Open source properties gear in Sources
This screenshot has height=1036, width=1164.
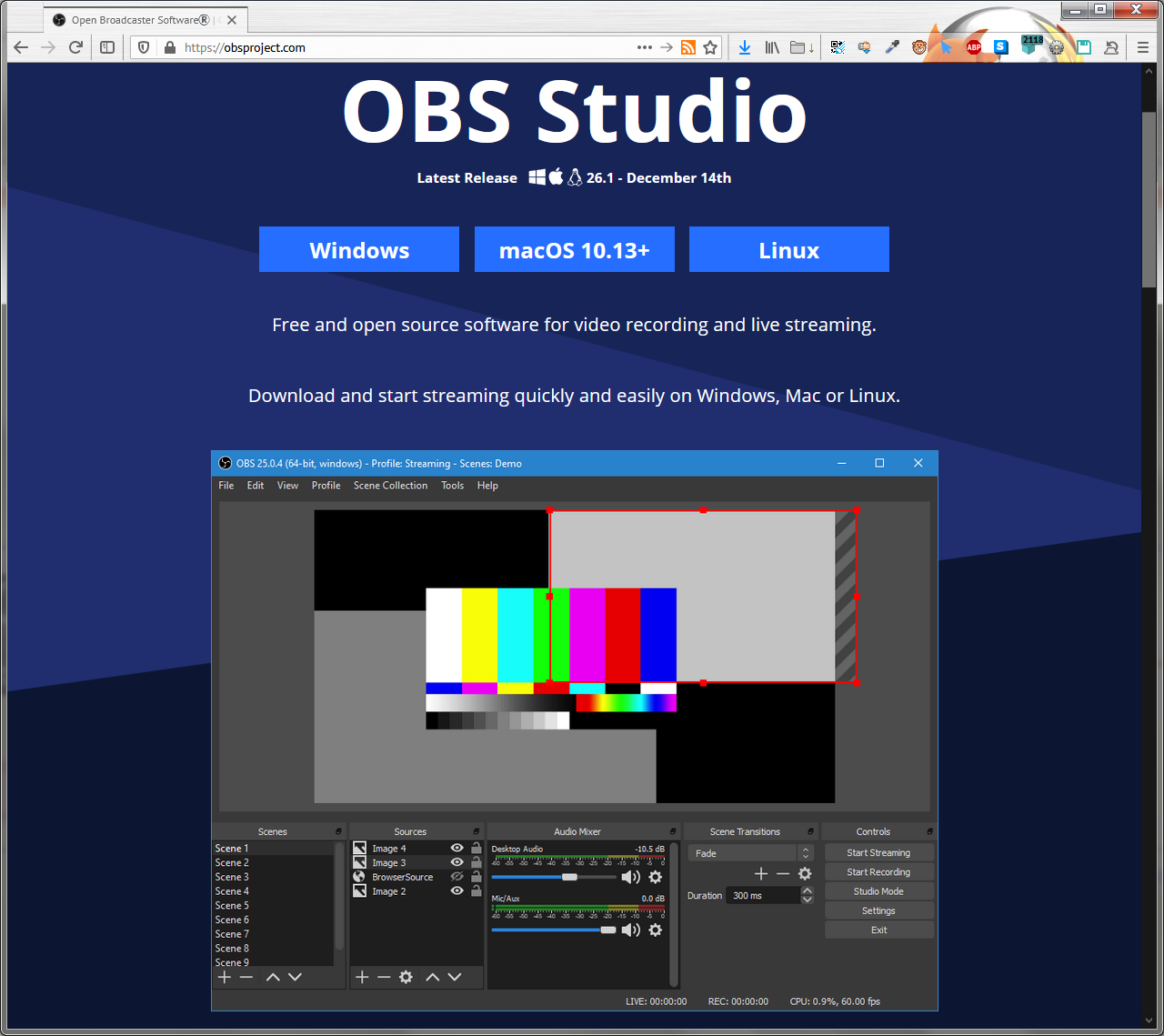(406, 977)
